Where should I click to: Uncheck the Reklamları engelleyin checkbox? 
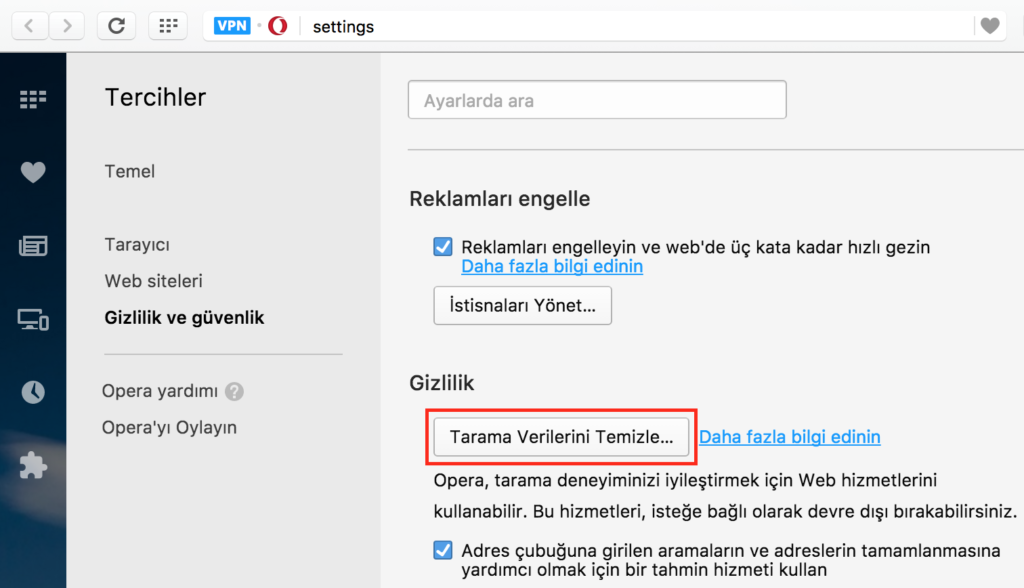[443, 247]
